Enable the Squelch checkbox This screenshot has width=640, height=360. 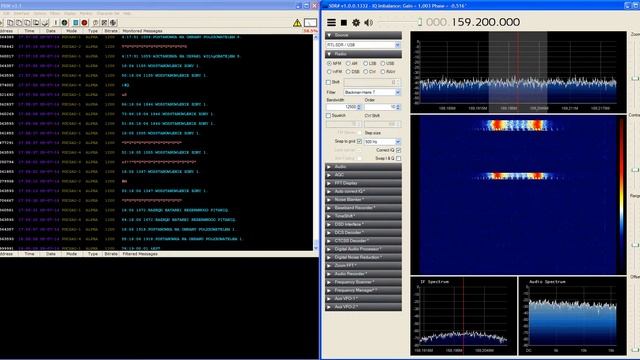coord(329,116)
